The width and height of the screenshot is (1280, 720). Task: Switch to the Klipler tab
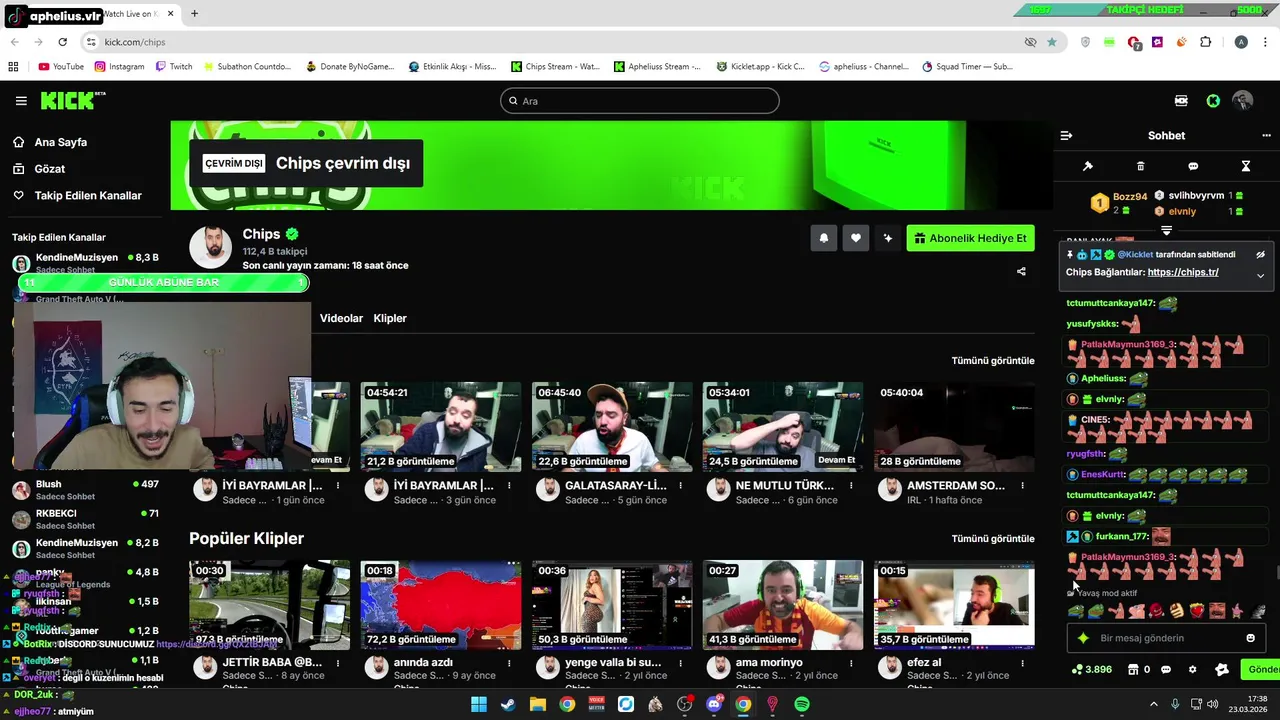390,318
